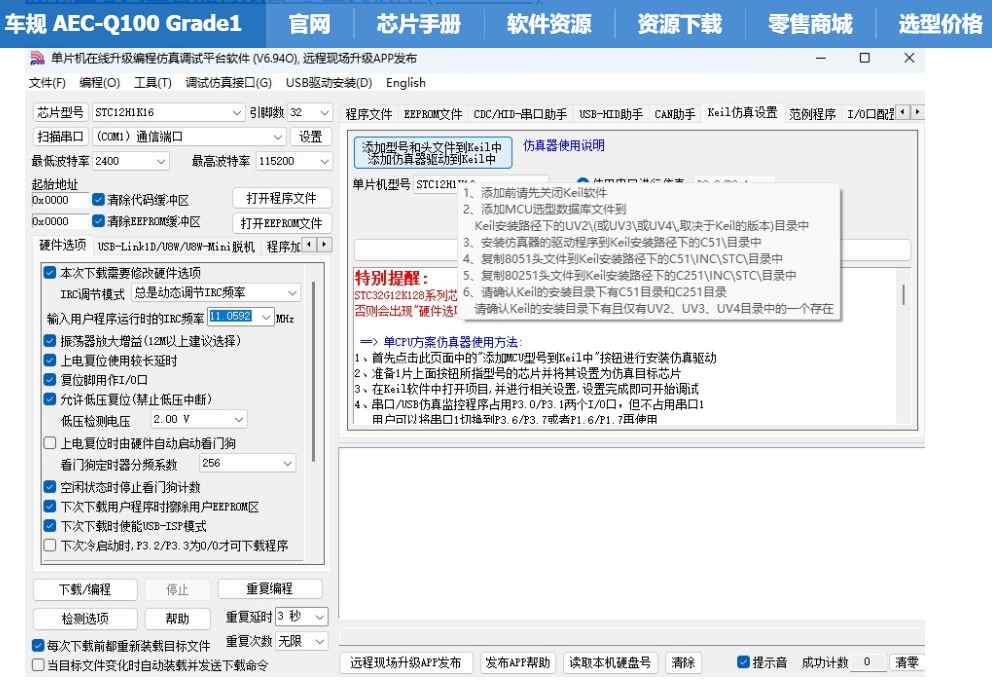Toggle 清除代码缓冲区 checkbox

tap(98, 199)
